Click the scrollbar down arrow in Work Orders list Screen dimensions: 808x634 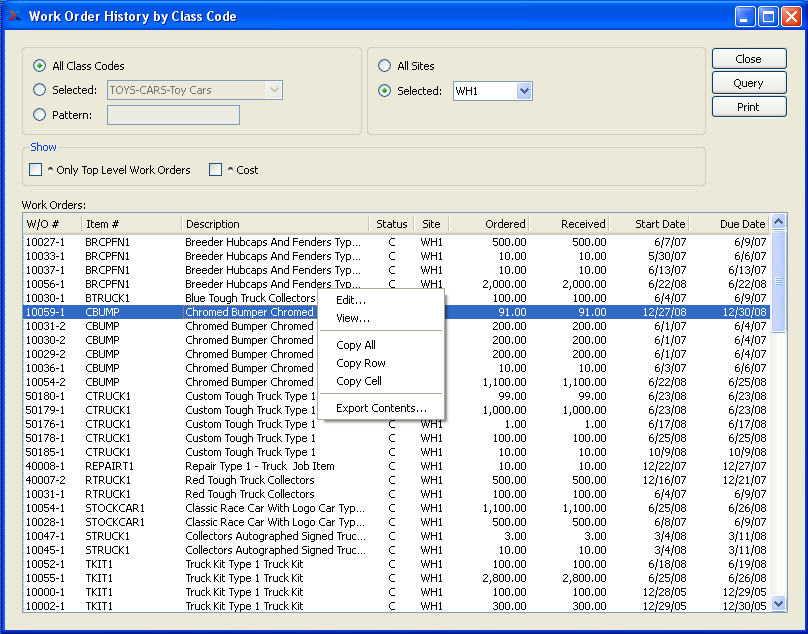coord(779,604)
